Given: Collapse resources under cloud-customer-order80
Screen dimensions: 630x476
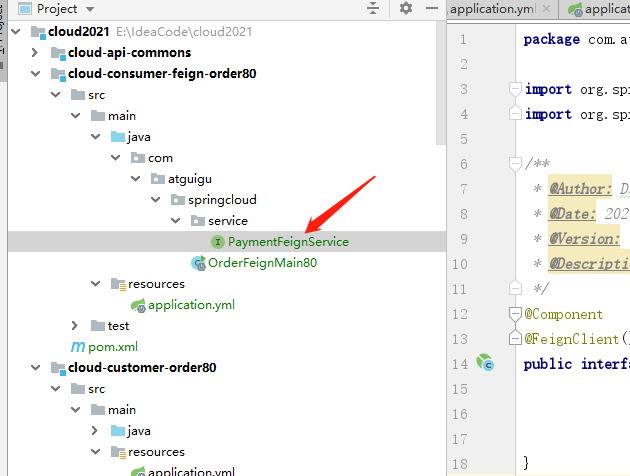Looking at the screenshot, I should tap(96, 451).
